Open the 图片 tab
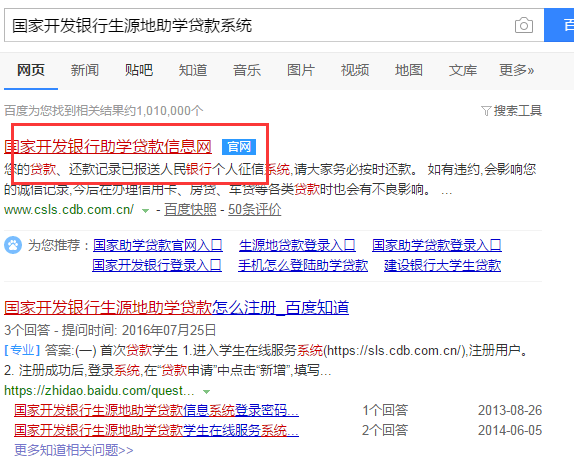 (x=301, y=70)
